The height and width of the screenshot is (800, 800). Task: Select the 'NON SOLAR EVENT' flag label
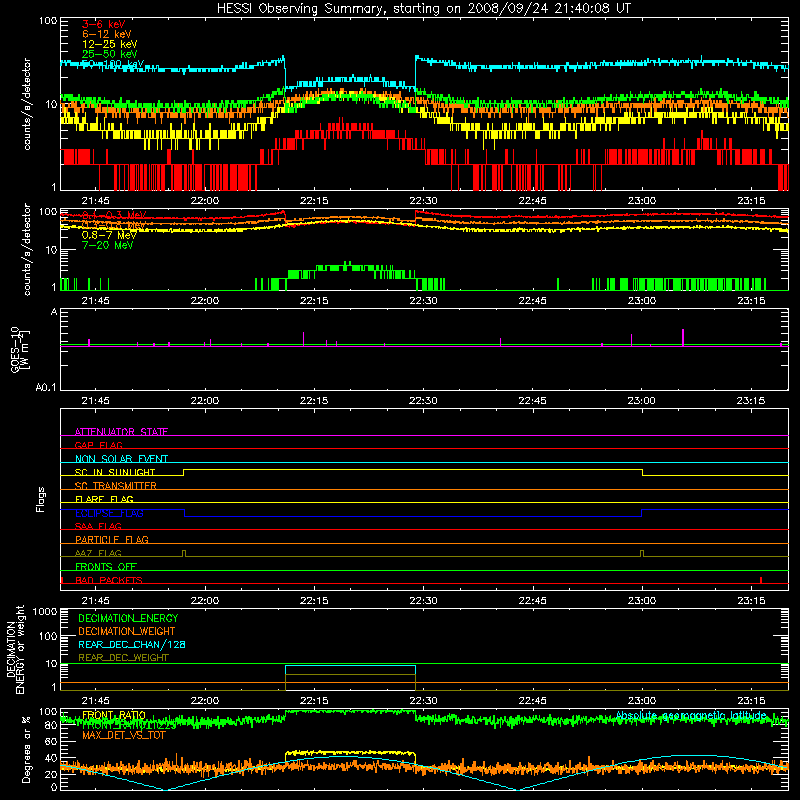click(121, 459)
